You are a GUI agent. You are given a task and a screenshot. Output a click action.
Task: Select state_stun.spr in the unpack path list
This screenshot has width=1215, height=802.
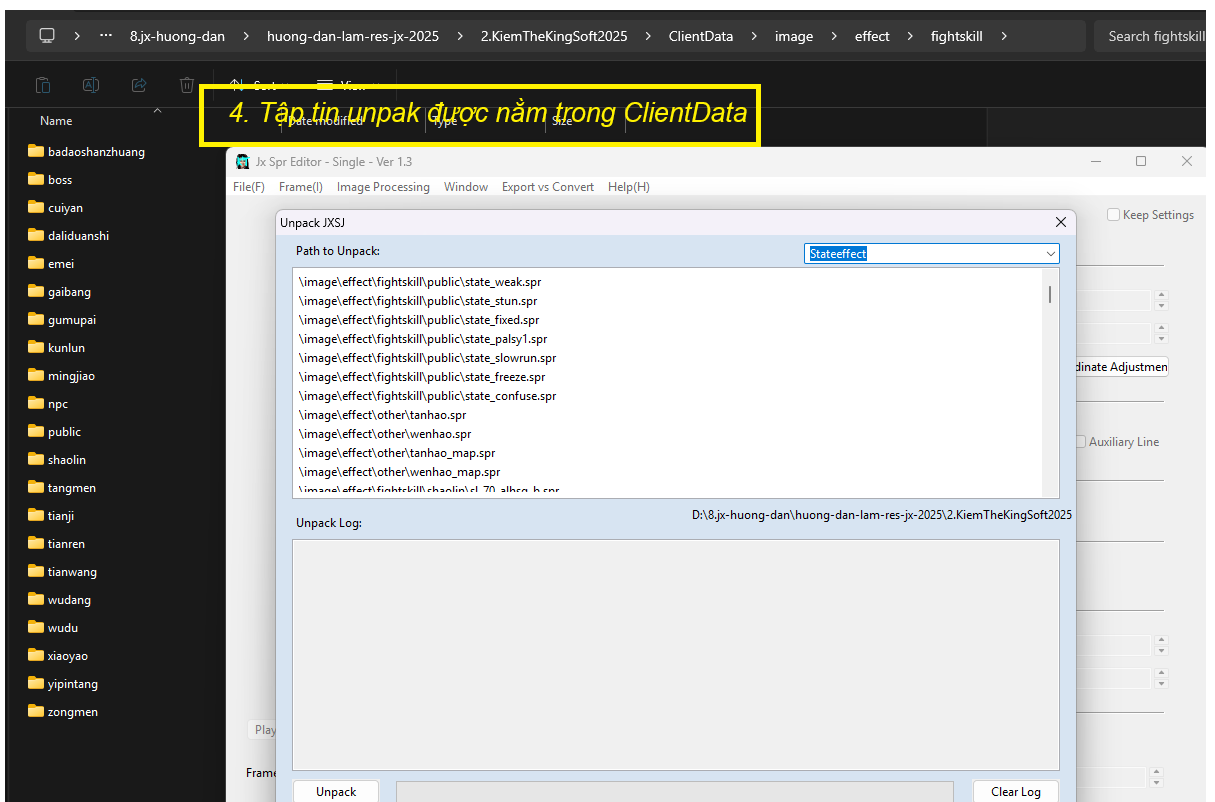(x=418, y=301)
